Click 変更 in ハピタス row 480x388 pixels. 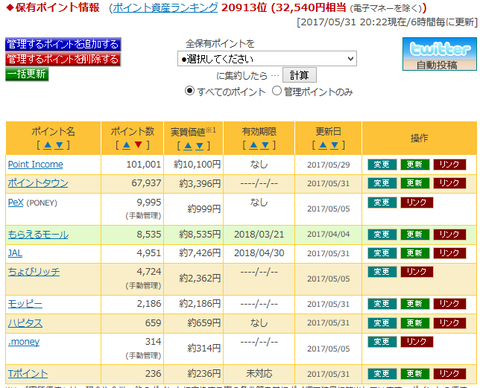coord(382,323)
